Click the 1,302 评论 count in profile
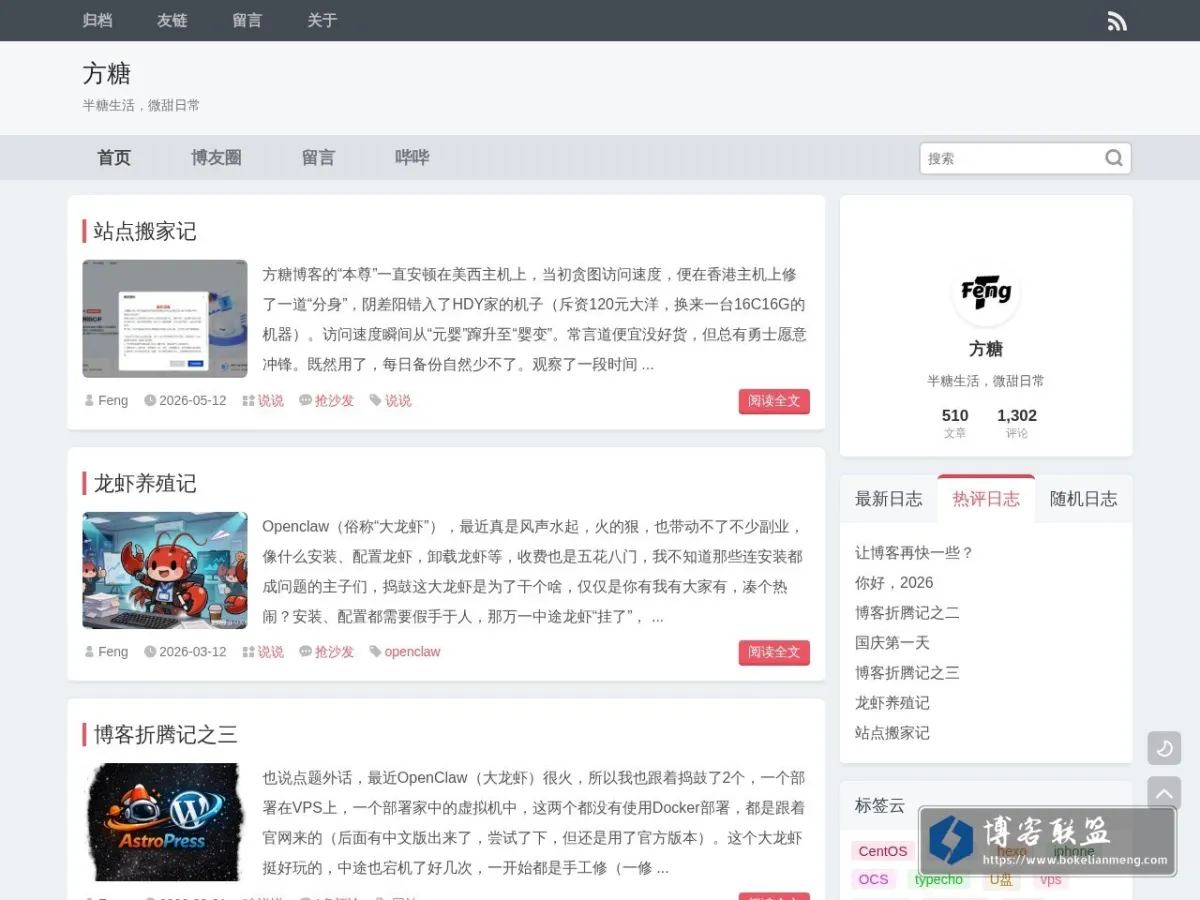This screenshot has width=1200, height=900. pyautogui.click(x=1017, y=423)
